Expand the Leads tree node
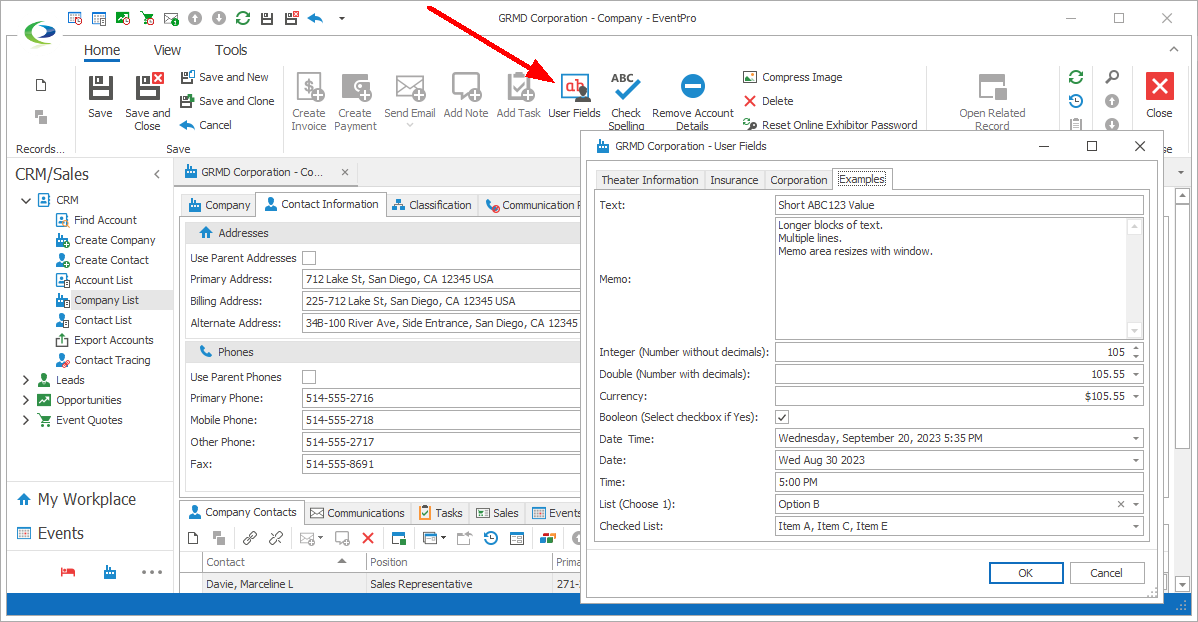Screen dimensions: 1198x622 [x=26, y=380]
